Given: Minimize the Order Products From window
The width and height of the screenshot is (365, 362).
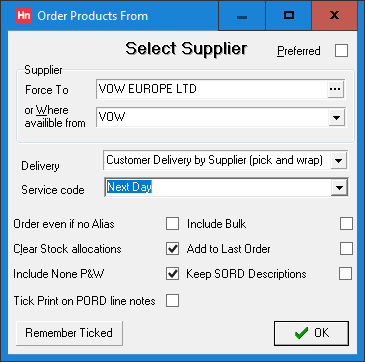Looking at the screenshot, I should (x=242, y=15).
